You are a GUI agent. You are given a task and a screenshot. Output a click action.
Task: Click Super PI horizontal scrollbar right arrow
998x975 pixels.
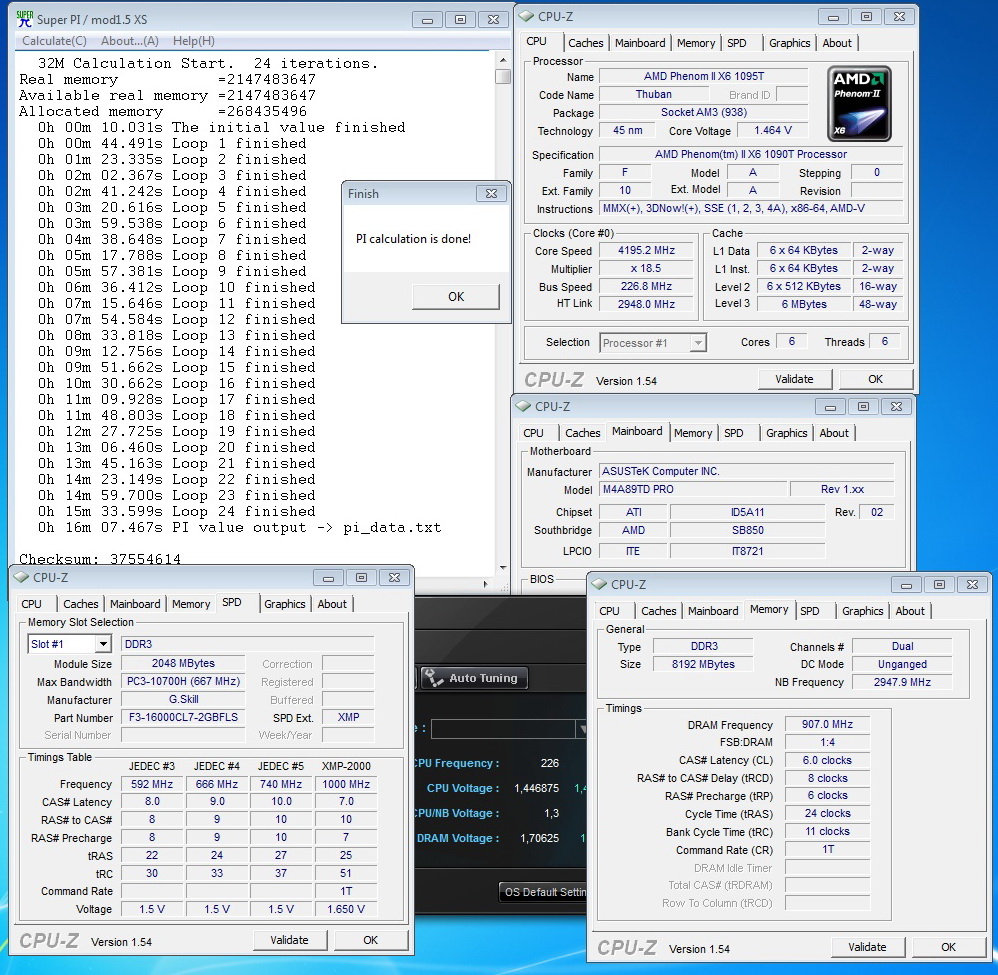point(486,583)
